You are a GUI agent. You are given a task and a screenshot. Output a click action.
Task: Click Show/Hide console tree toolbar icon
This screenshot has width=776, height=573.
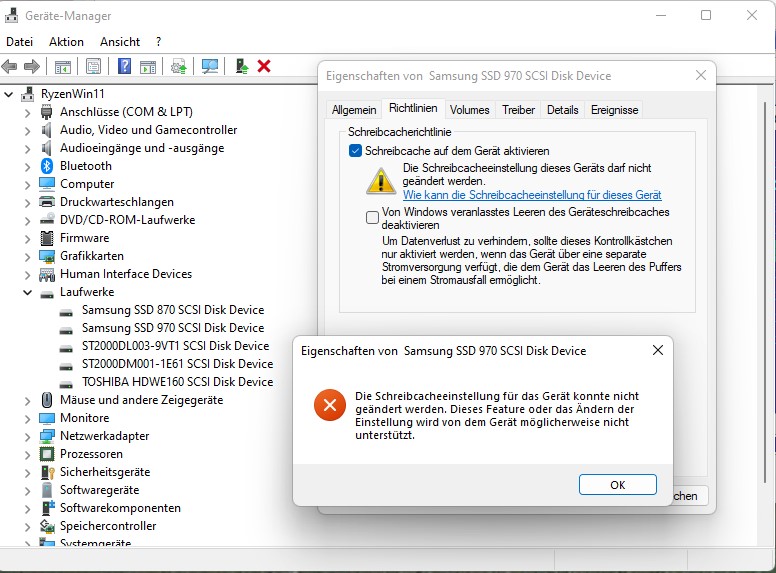(63, 66)
